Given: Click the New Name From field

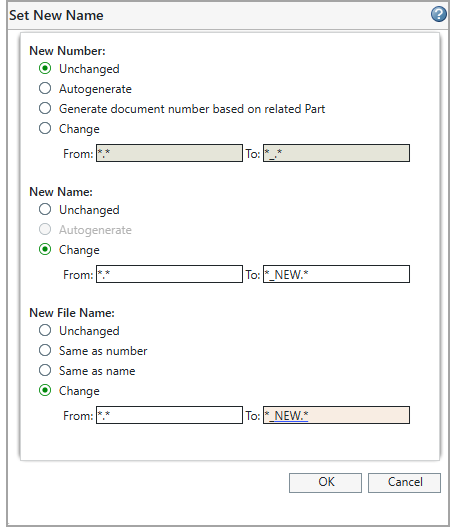Looking at the screenshot, I should [169, 274].
